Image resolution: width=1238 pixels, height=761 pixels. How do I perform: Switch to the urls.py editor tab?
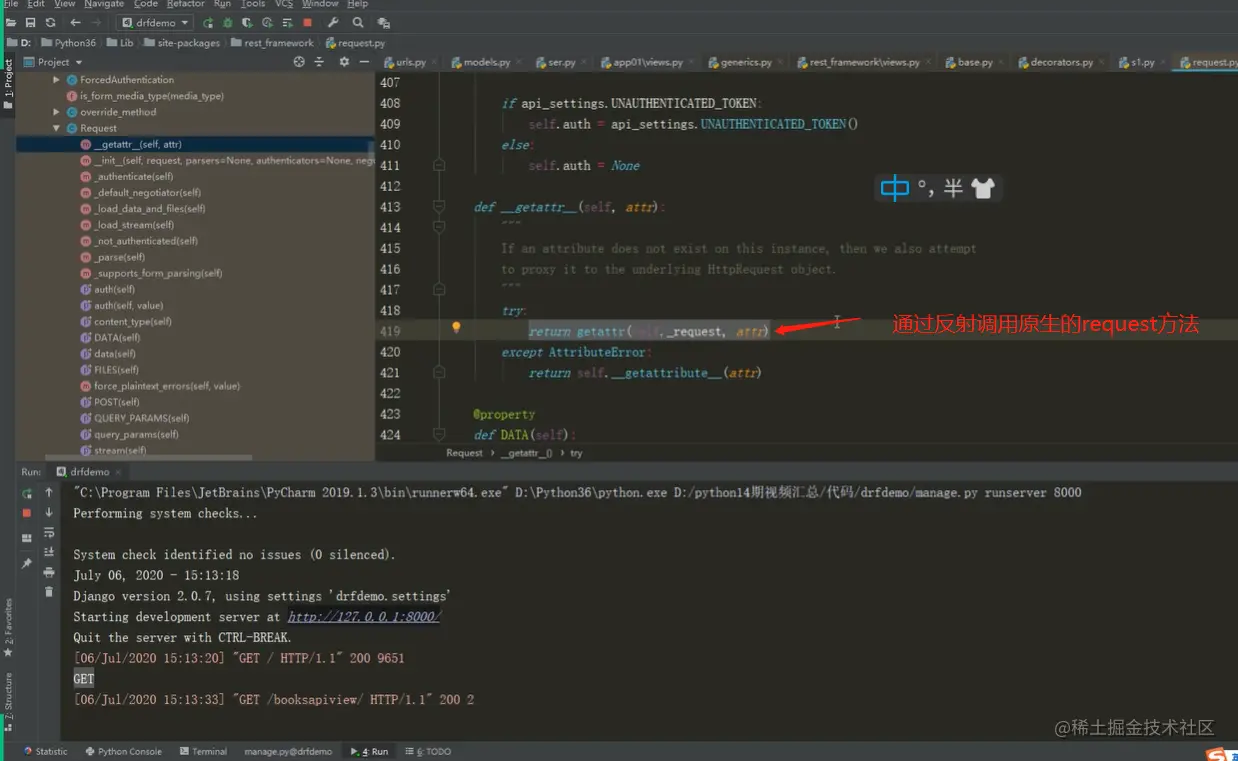pyautogui.click(x=410, y=62)
